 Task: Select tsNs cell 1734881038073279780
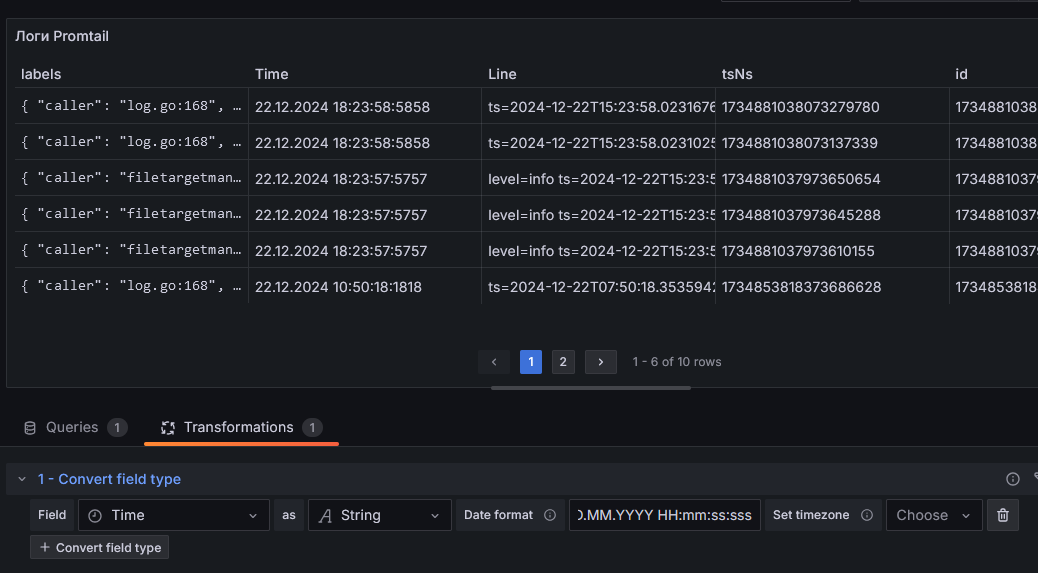click(x=832, y=107)
